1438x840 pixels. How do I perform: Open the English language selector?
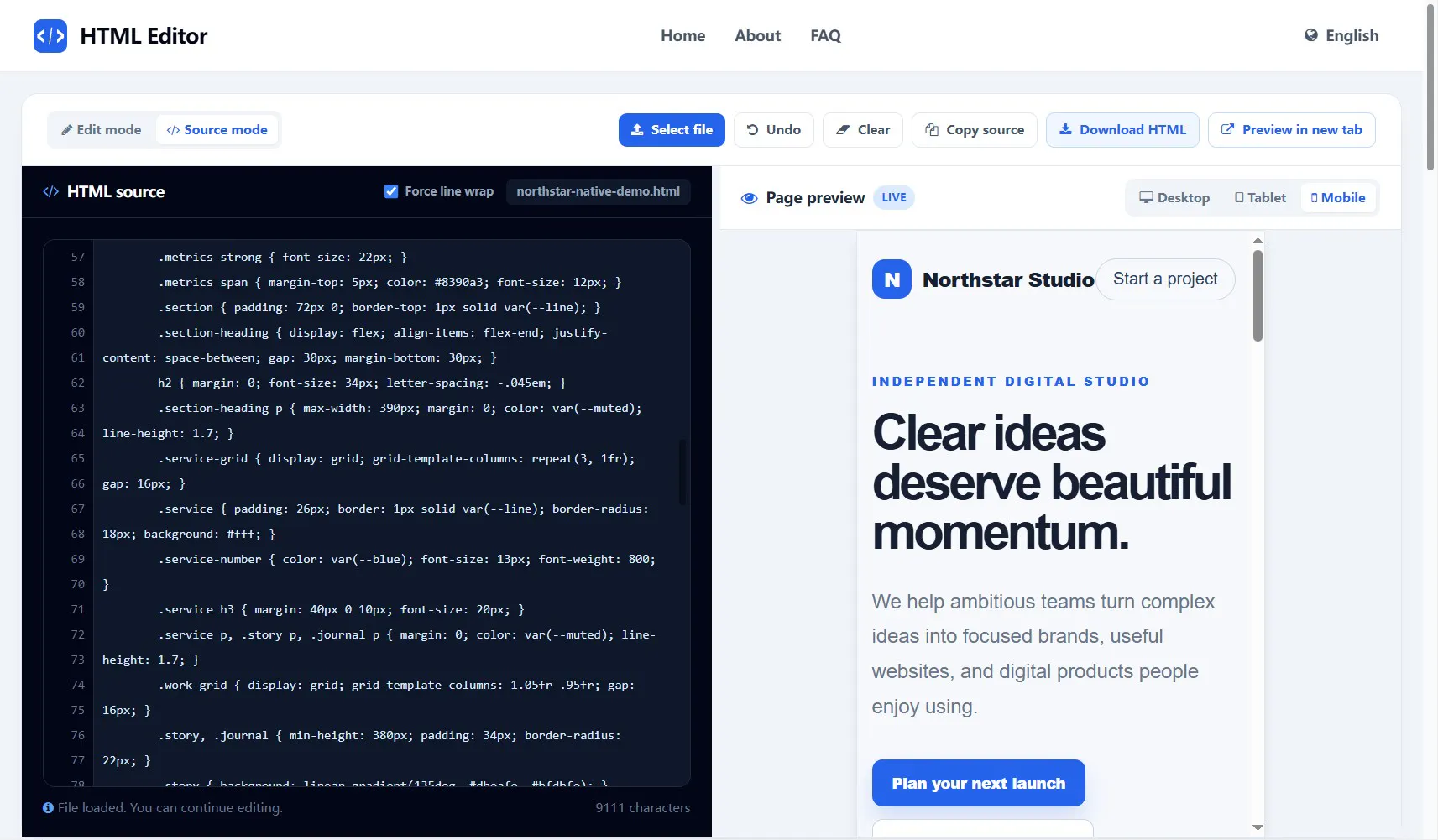(x=1341, y=35)
